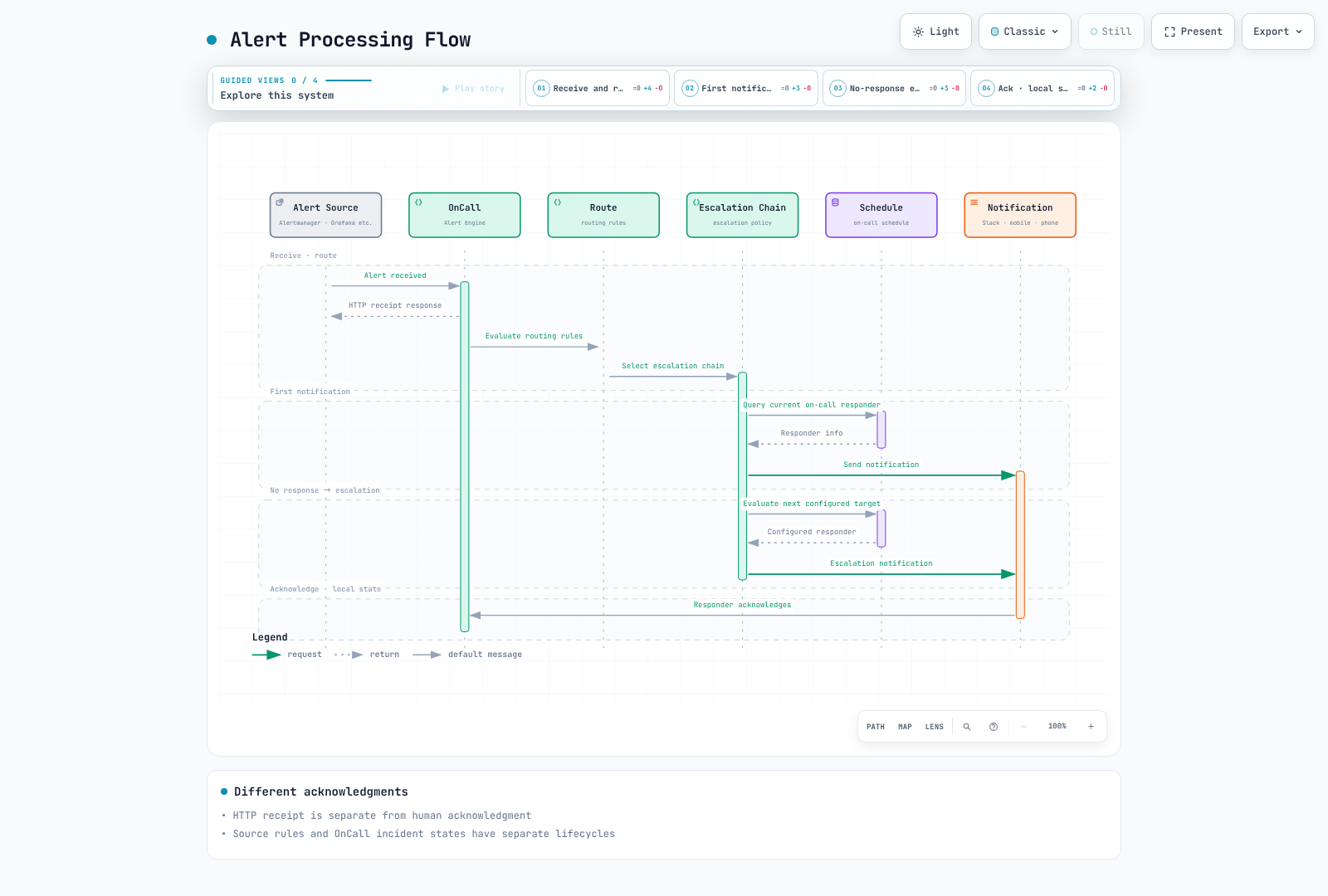Expand the Export dropdown menu
The image size is (1328, 896).
coord(1277,32)
